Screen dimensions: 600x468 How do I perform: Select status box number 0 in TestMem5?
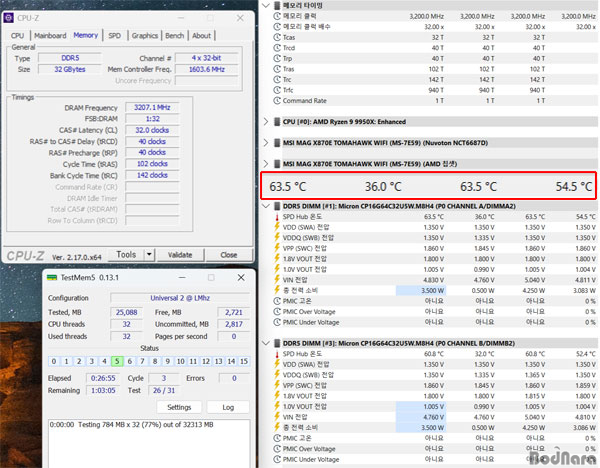click(x=55, y=361)
